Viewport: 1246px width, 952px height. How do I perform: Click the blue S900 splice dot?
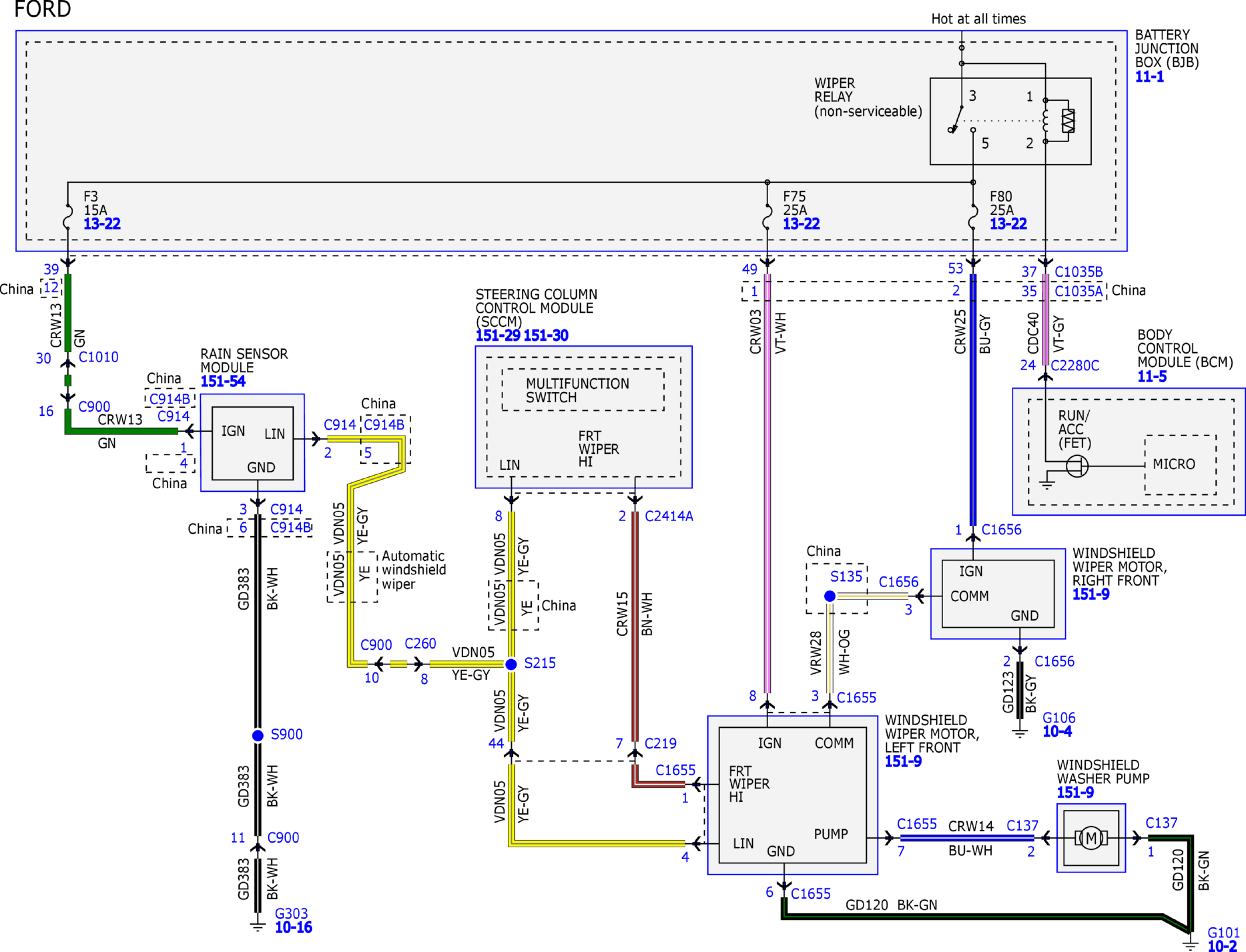258,735
